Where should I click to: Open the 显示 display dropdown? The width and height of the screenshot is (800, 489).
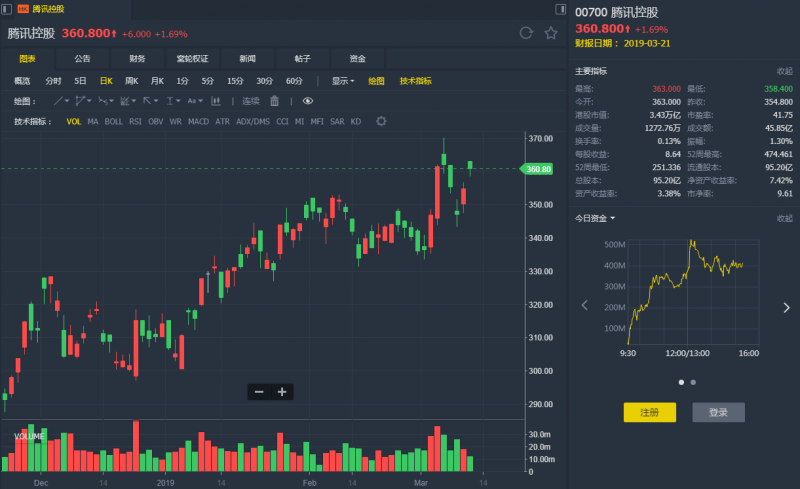click(x=342, y=81)
